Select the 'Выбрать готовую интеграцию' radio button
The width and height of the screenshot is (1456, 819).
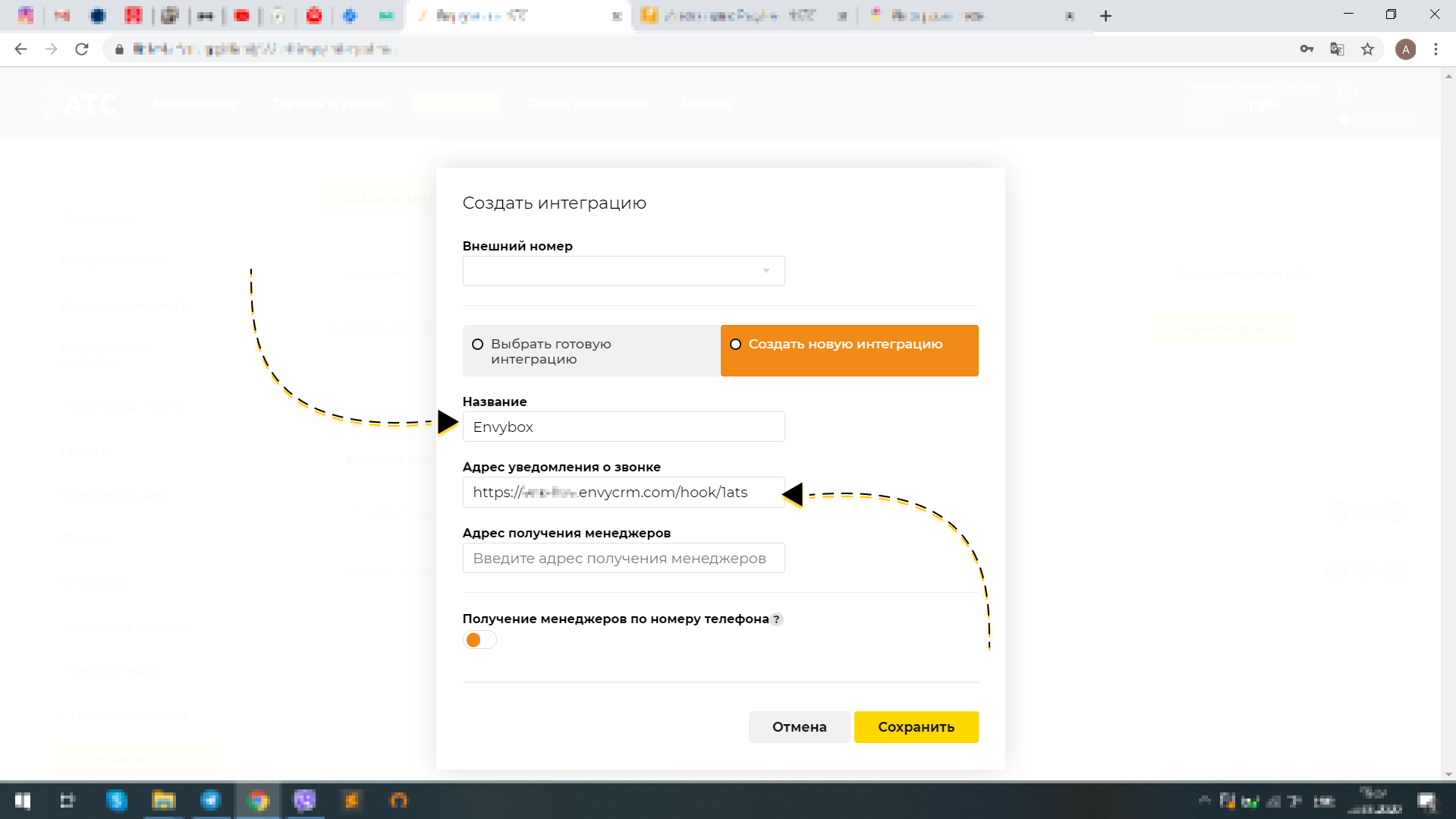[477, 344]
